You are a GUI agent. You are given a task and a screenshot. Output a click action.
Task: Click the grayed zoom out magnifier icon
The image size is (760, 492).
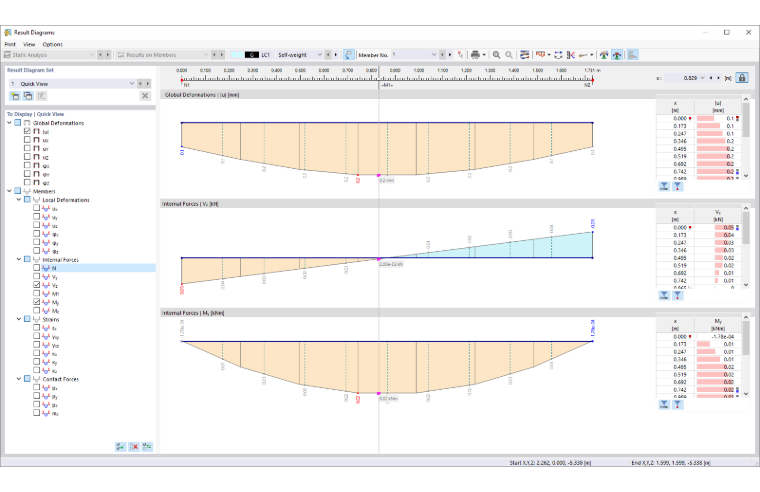509,55
